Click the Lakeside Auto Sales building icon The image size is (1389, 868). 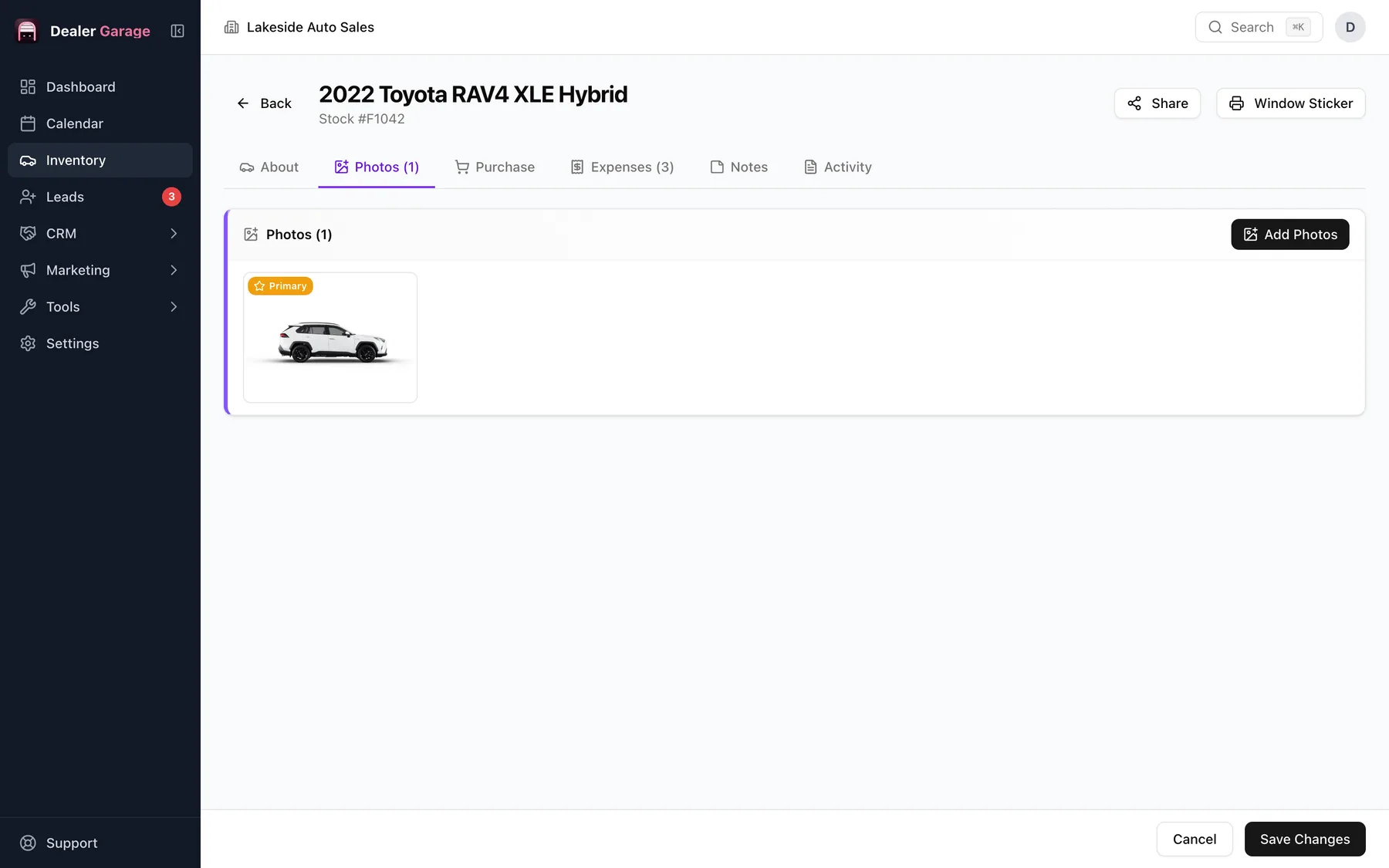click(231, 27)
